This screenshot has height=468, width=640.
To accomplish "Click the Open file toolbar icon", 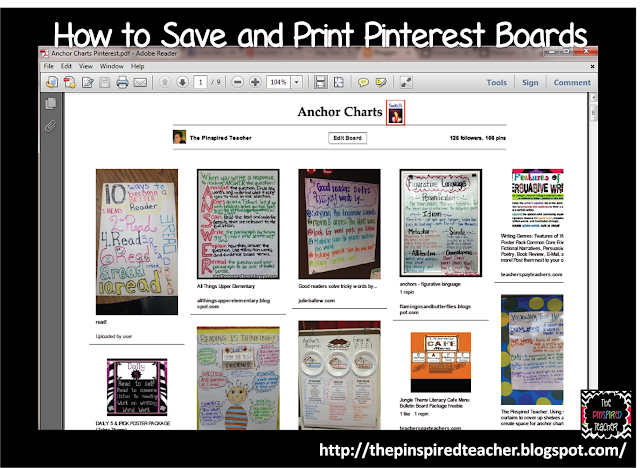I will click(51, 82).
